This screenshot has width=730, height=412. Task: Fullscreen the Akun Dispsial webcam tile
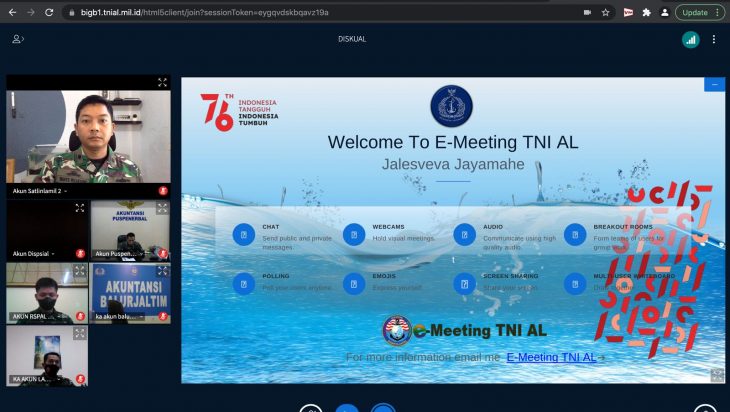79,208
